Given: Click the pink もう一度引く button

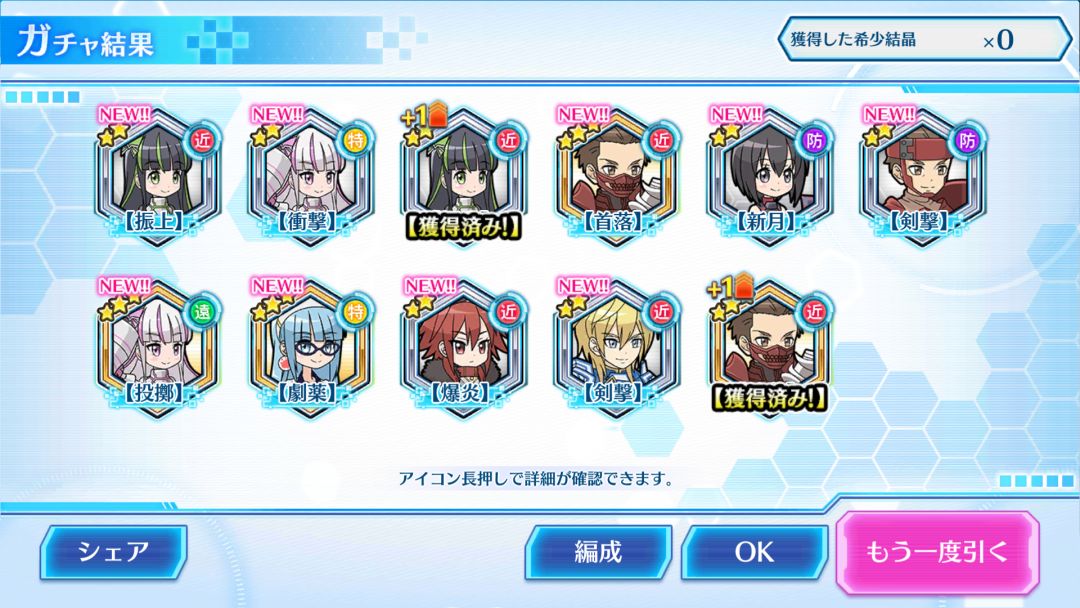Looking at the screenshot, I should coord(937,552).
